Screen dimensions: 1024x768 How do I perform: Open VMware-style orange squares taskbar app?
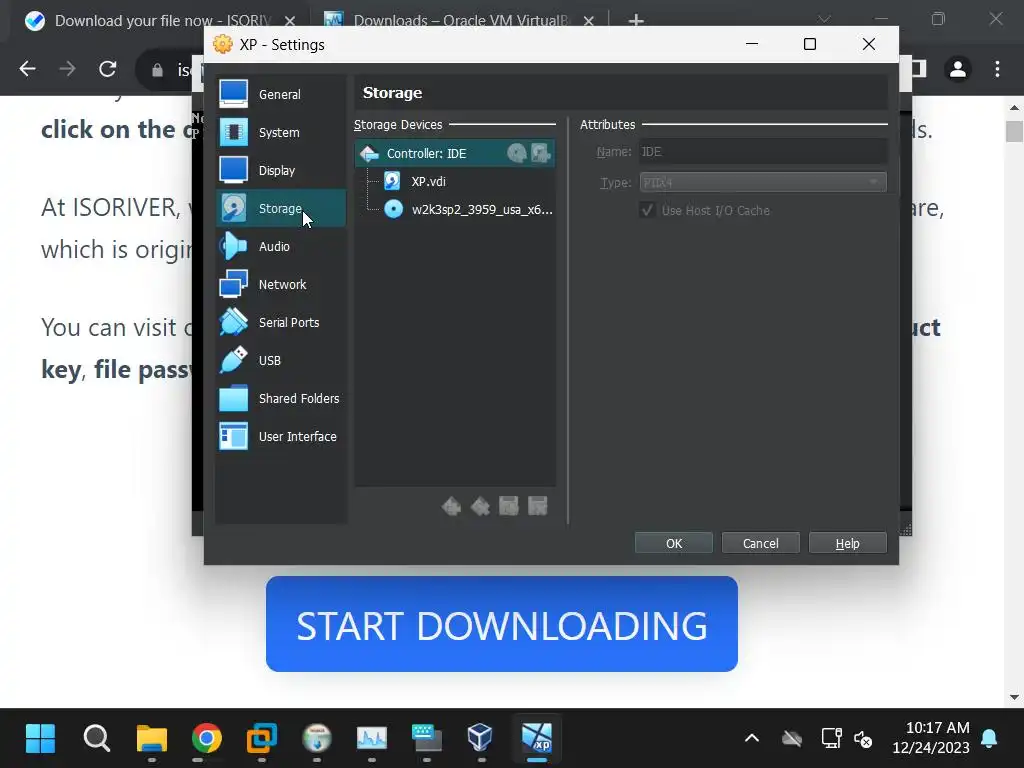(262, 739)
